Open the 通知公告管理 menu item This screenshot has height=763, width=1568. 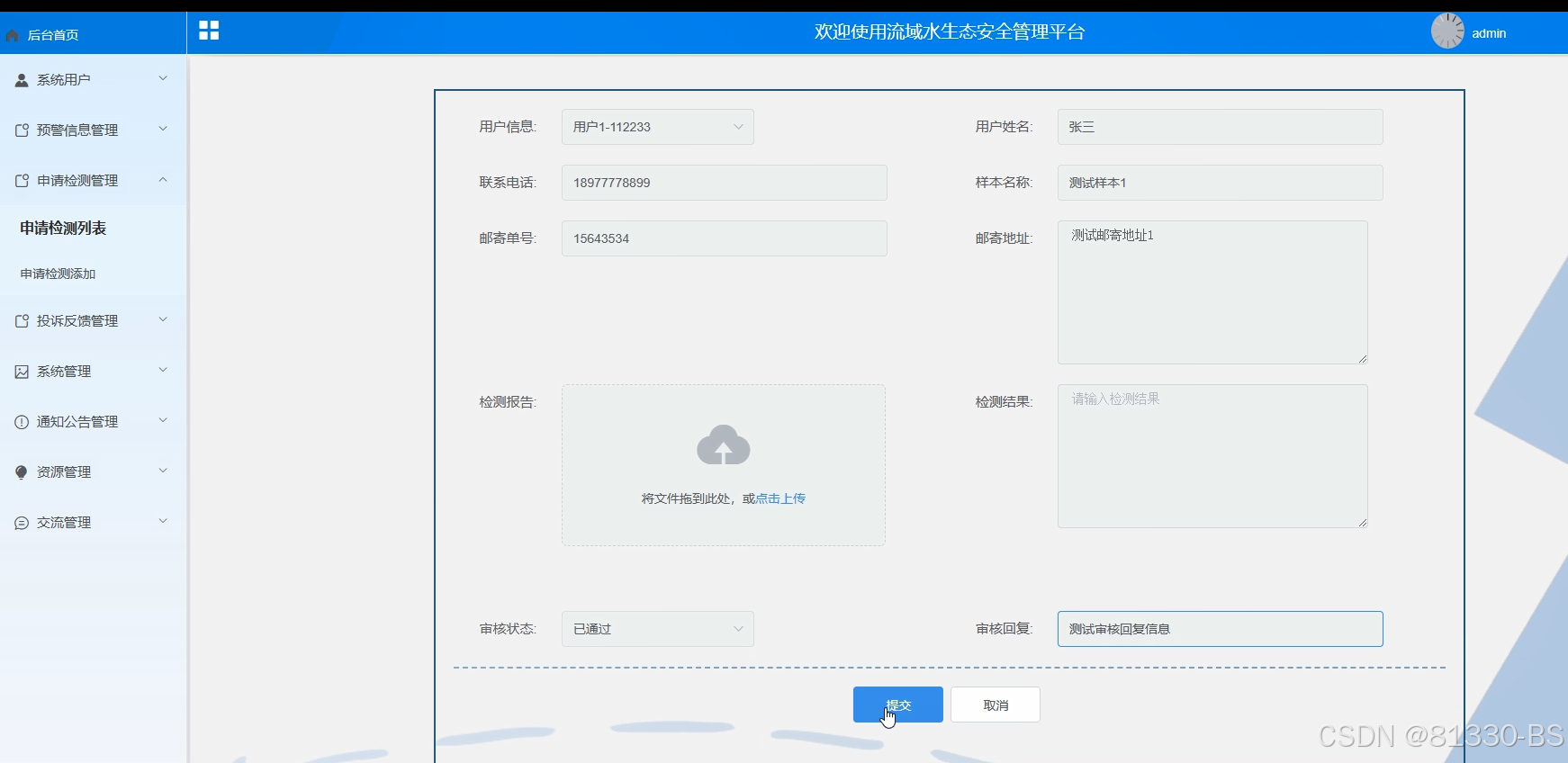point(93,422)
